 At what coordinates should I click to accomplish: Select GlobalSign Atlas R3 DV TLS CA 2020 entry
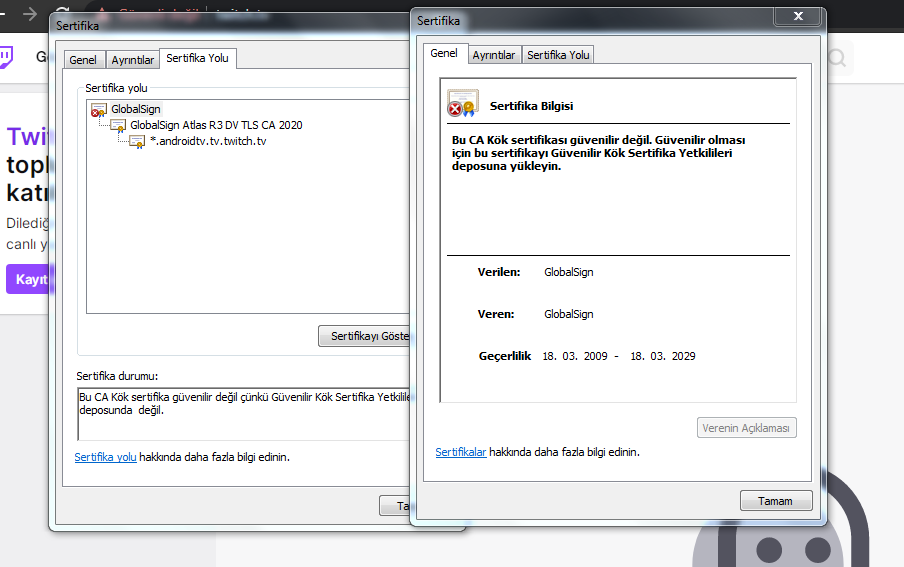pyautogui.click(x=216, y=125)
